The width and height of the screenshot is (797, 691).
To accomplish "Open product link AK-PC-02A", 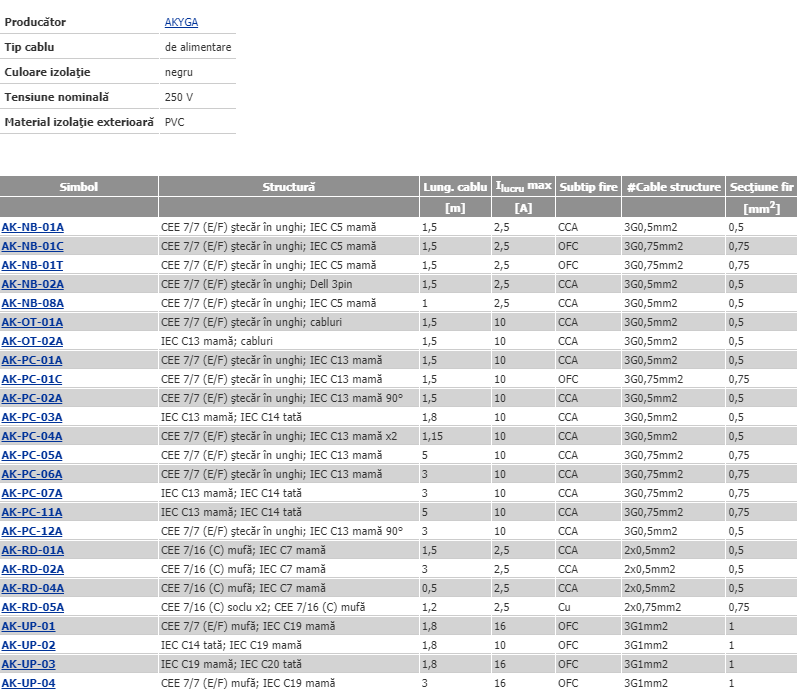I will [32, 398].
